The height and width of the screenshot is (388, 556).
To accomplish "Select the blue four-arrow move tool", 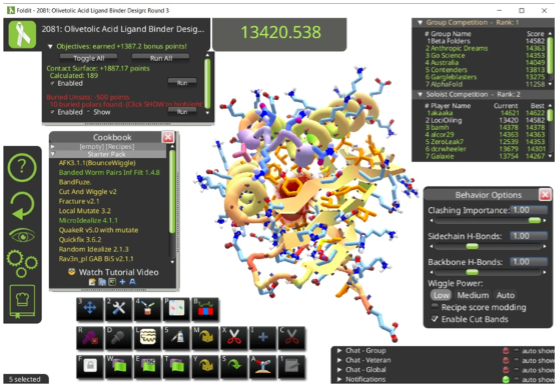I will pyautogui.click(x=90, y=308).
